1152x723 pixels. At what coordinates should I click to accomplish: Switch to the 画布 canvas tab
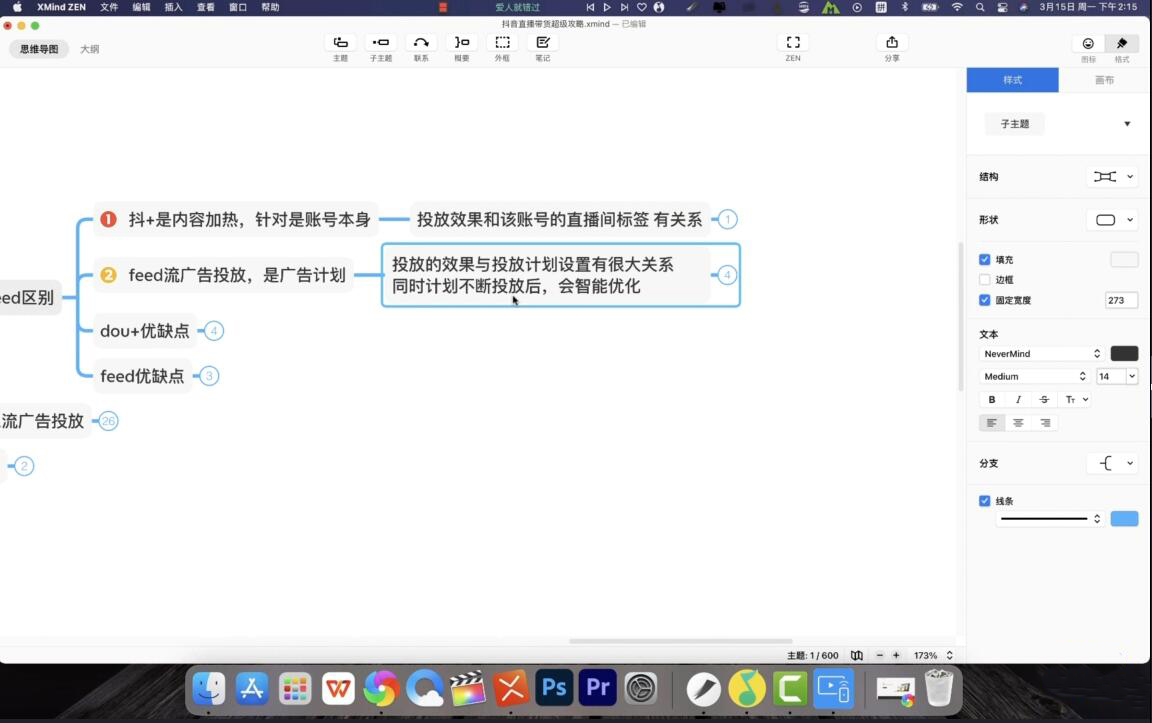click(1104, 80)
